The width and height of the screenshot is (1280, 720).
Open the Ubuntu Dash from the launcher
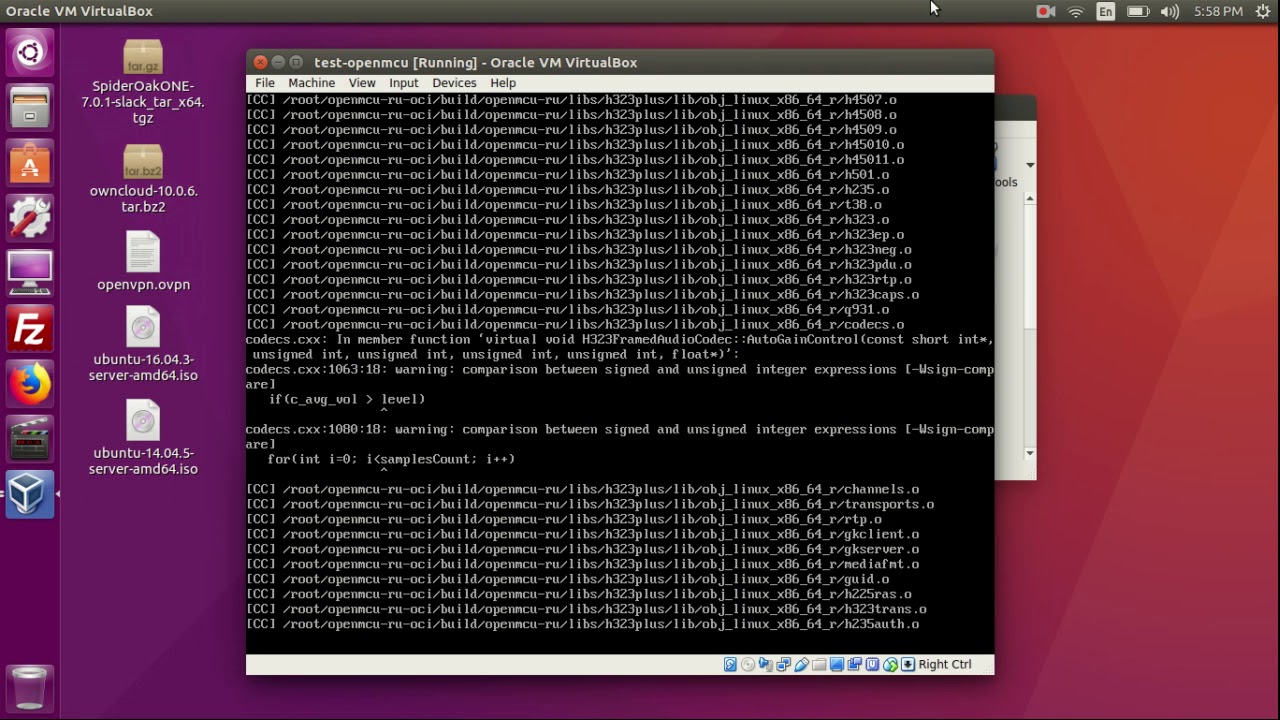[30, 52]
